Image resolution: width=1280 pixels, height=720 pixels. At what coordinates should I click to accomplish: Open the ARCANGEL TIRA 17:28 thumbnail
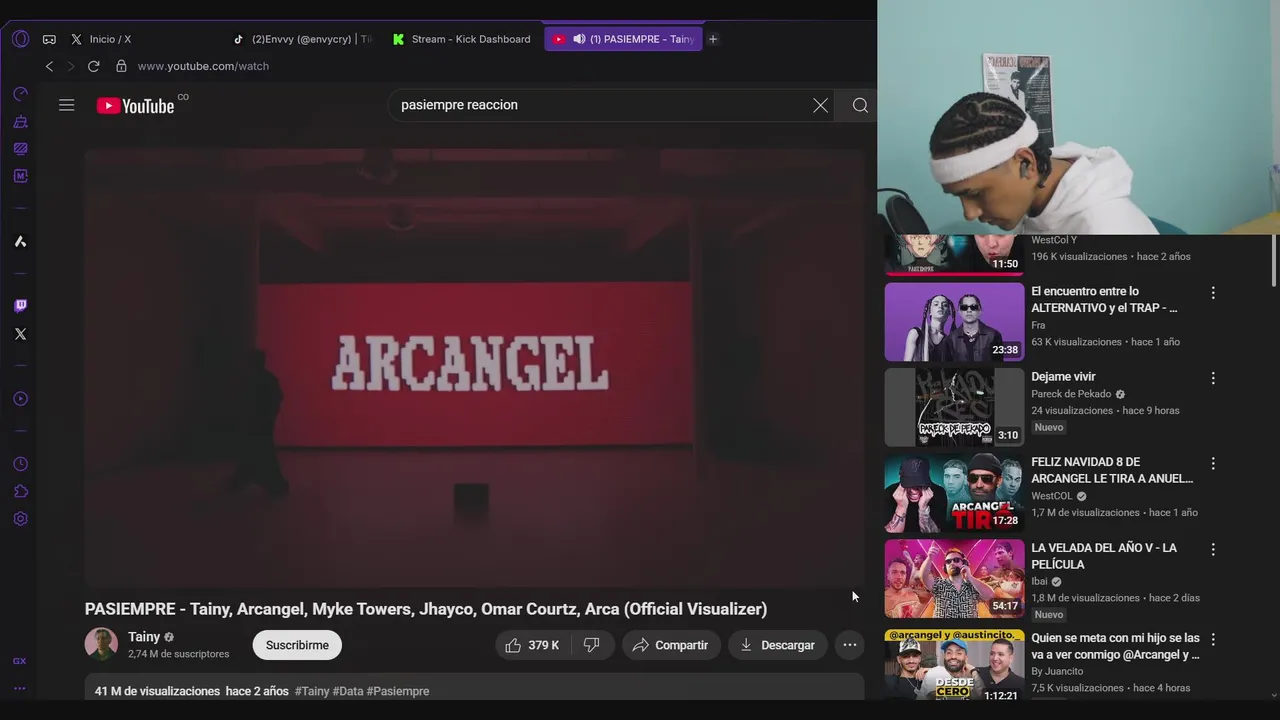tap(954, 493)
